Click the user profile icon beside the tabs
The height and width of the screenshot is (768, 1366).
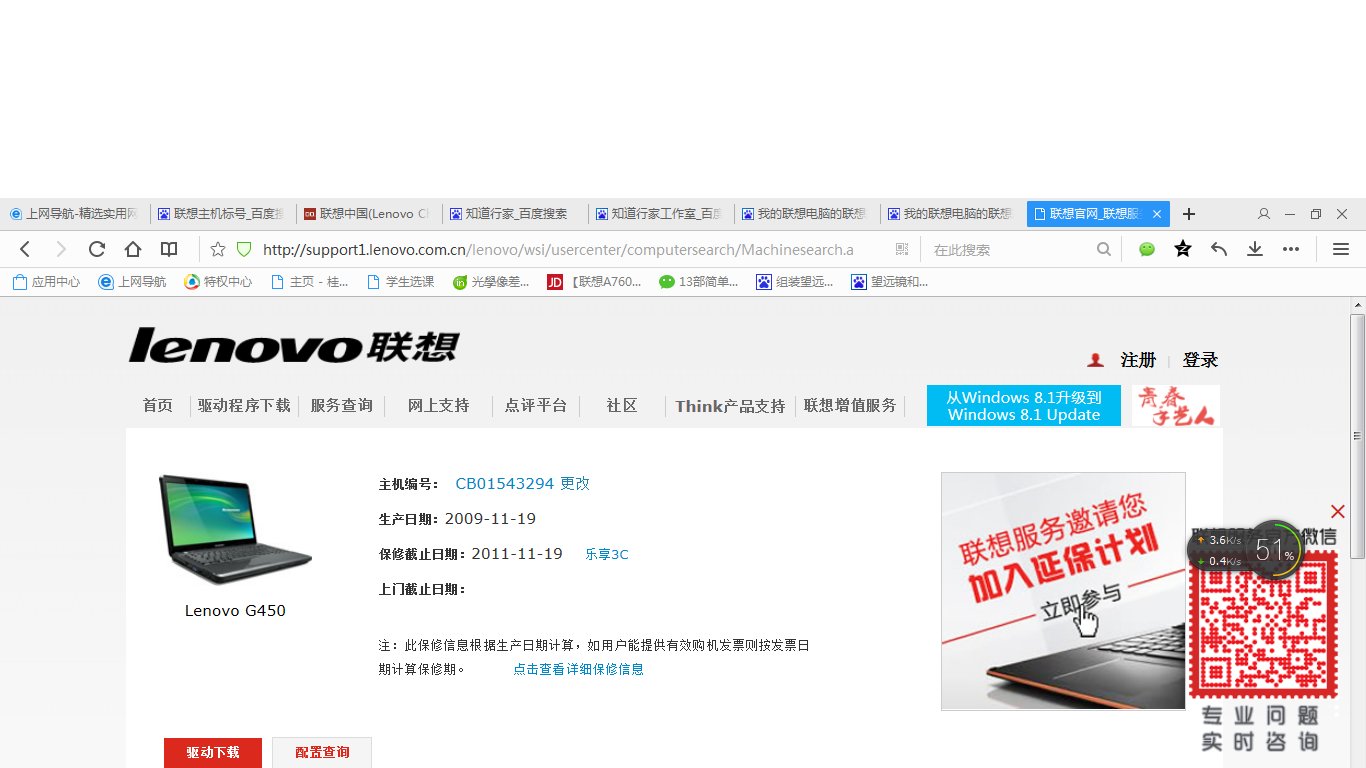tap(1263, 214)
